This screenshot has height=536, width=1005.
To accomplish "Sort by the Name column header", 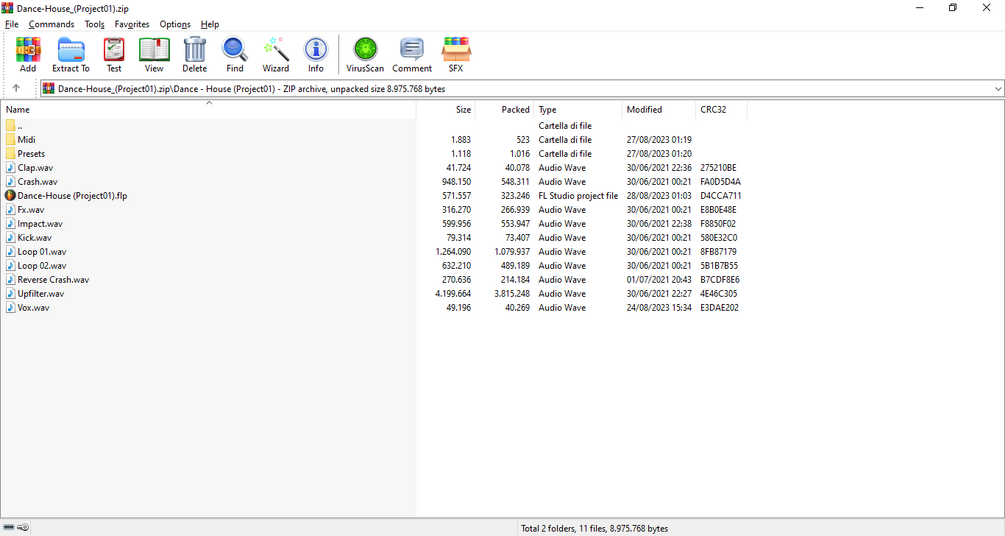I will click(x=208, y=110).
